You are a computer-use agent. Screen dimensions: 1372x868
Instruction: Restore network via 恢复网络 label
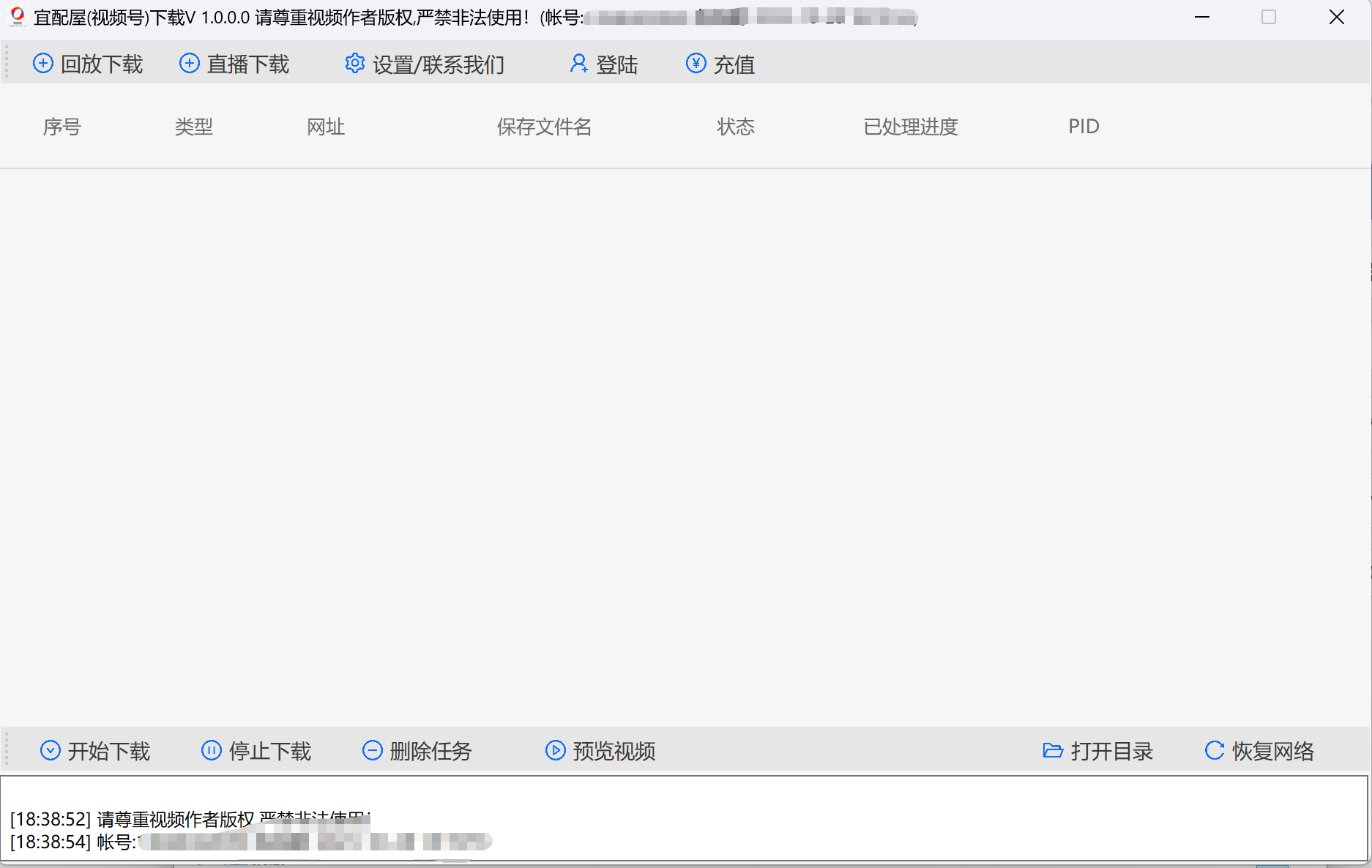(1273, 751)
